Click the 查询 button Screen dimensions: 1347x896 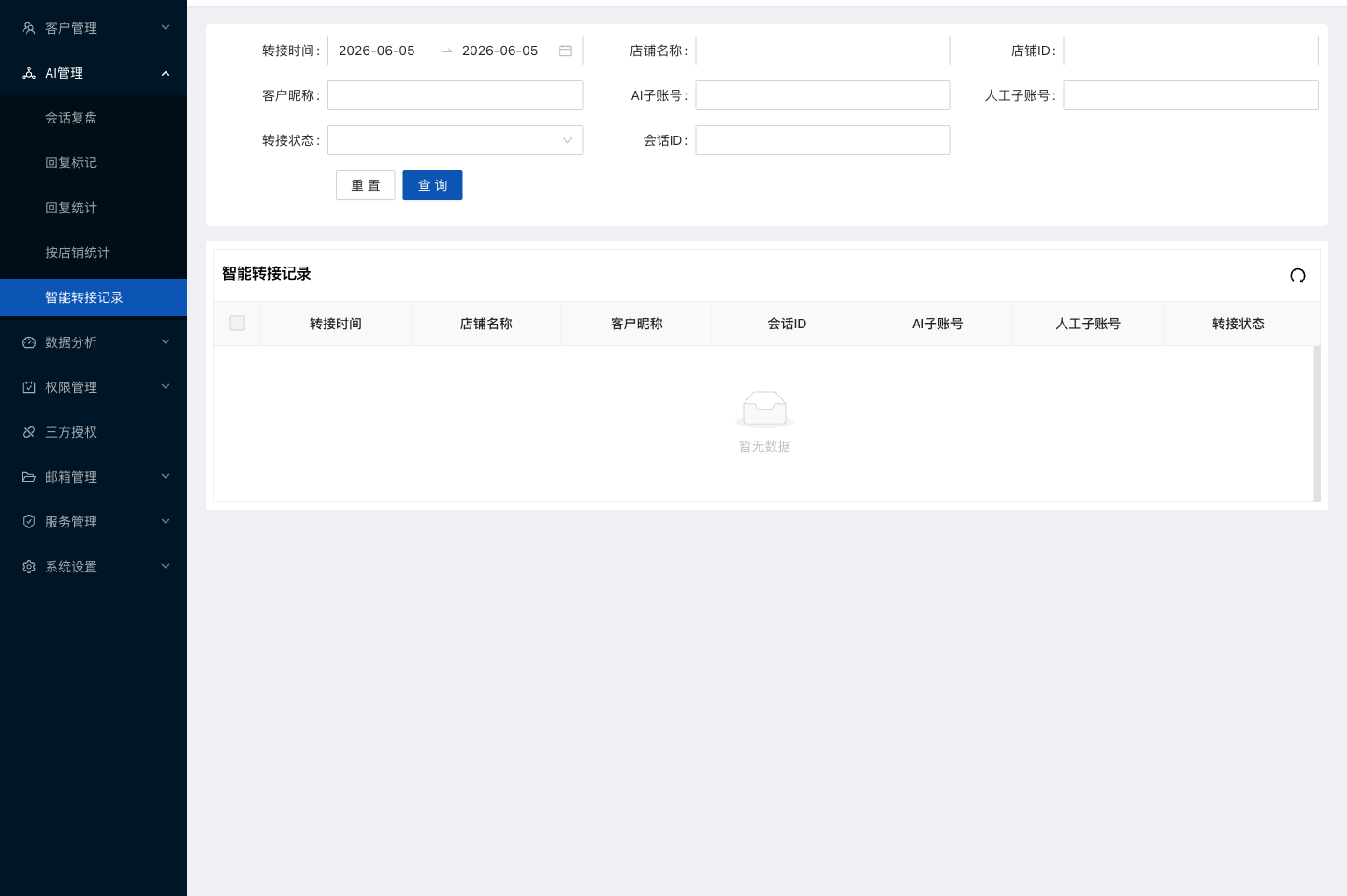coord(432,185)
